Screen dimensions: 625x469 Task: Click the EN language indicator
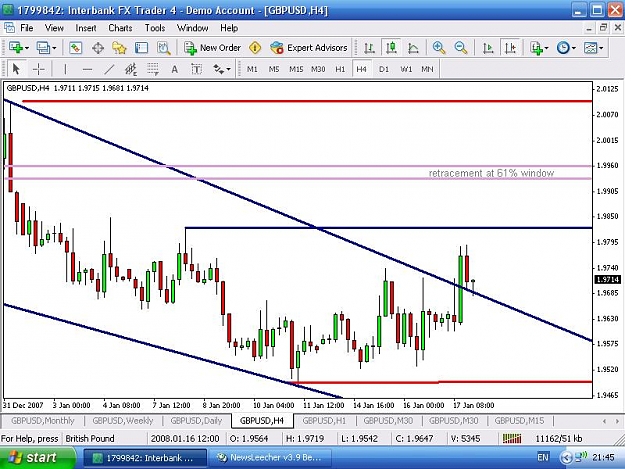pos(543,457)
